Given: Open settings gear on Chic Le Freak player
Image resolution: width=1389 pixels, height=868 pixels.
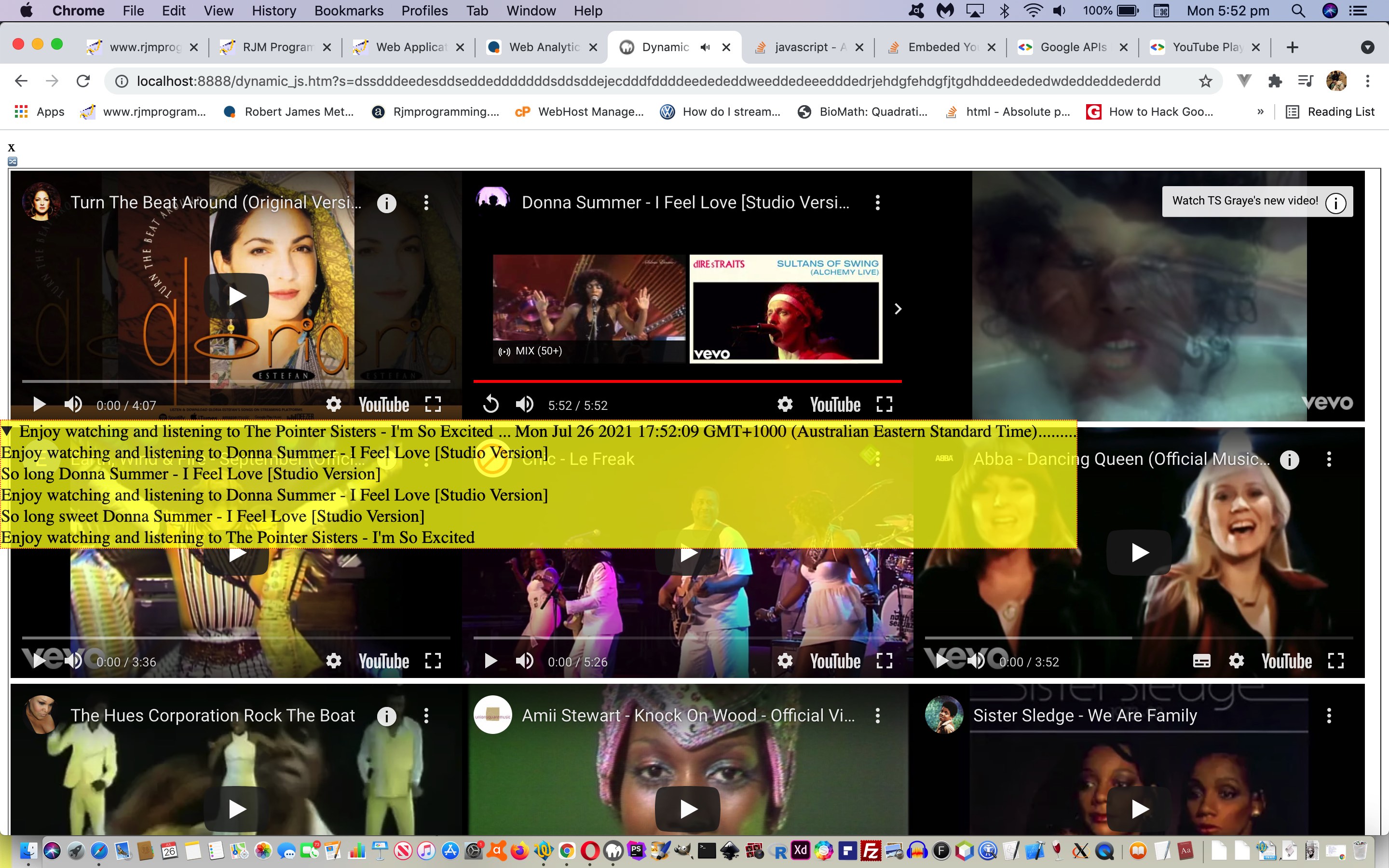Looking at the screenshot, I should click(785, 661).
